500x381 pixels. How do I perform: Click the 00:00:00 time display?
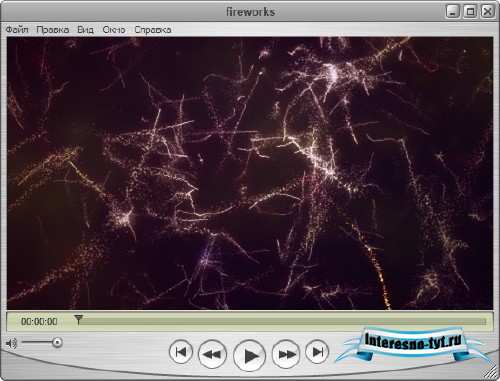point(39,322)
